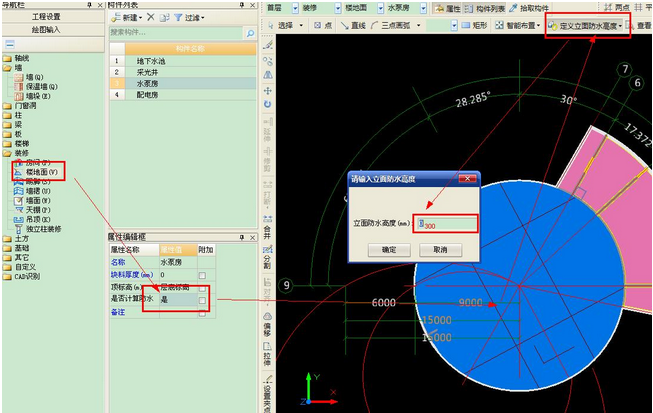
Task: Expand the 其它 folder
Action: pos(16,258)
